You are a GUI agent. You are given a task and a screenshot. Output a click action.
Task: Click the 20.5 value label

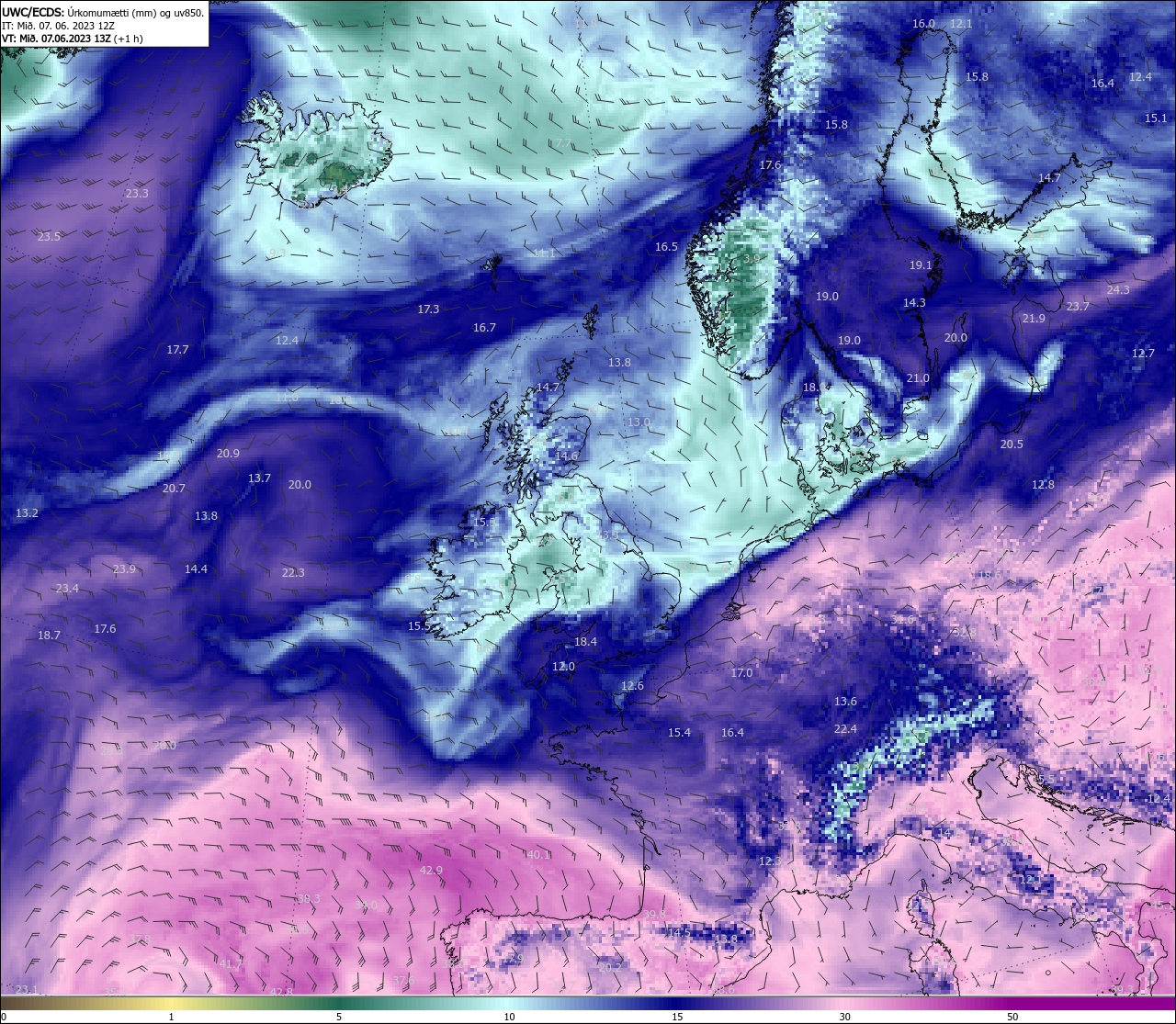[1012, 444]
